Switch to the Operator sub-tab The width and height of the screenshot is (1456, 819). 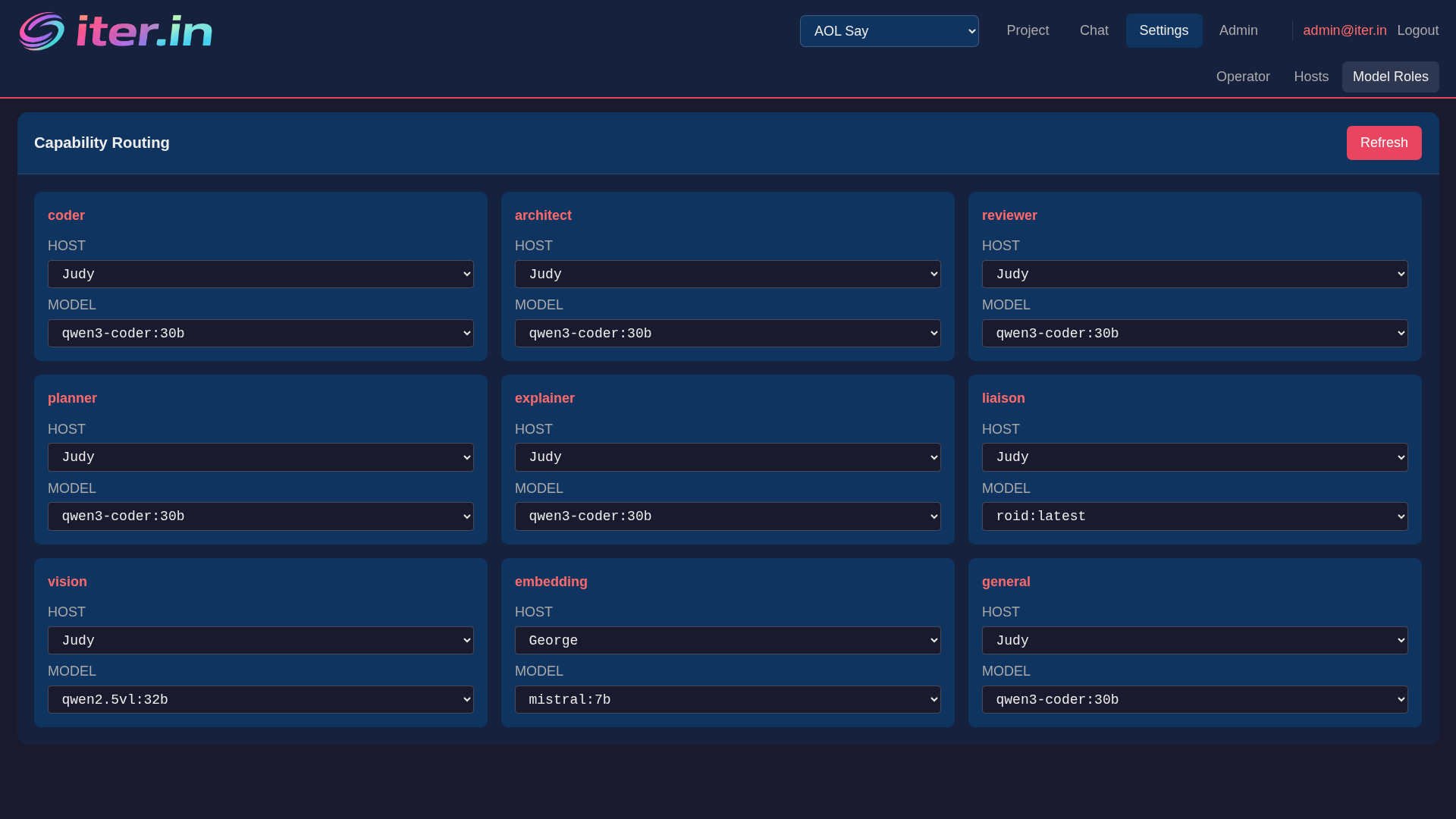coord(1242,77)
